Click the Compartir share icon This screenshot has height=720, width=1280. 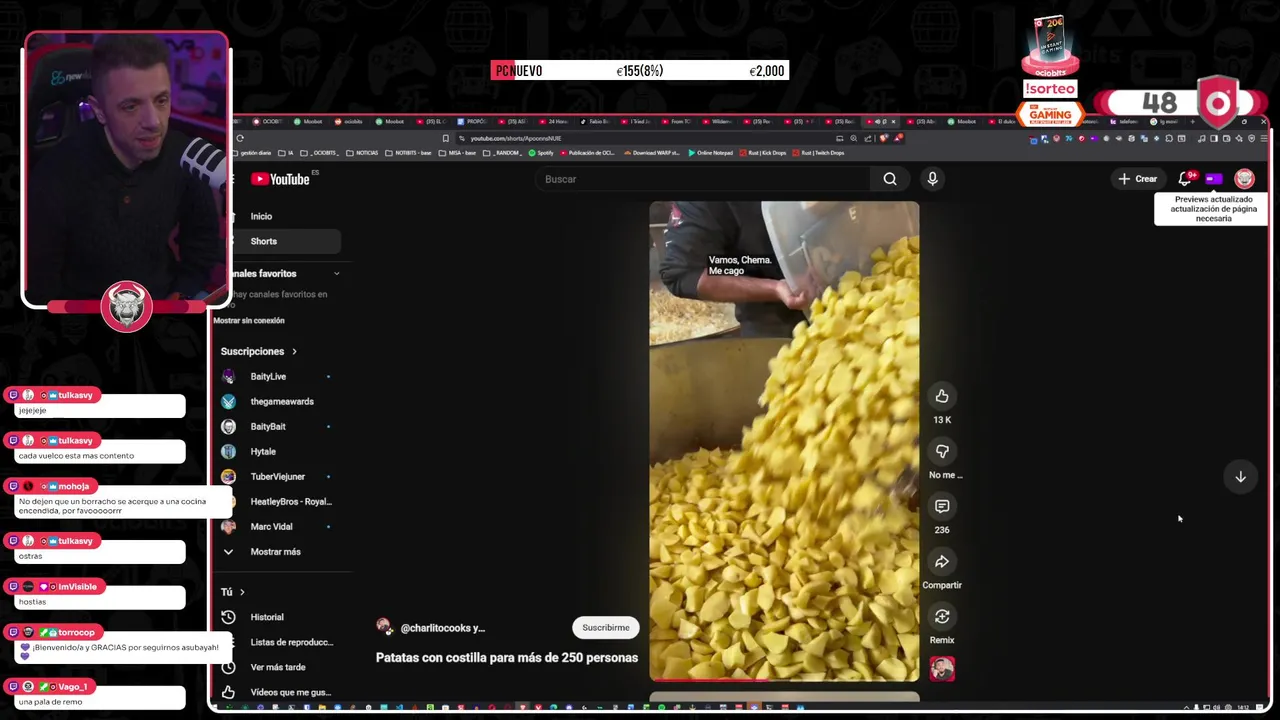pos(942,561)
